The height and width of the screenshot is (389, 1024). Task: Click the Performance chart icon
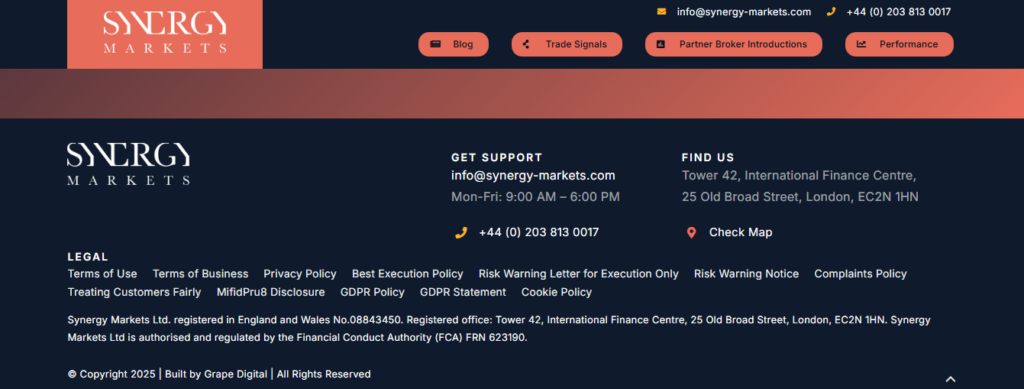click(861, 44)
